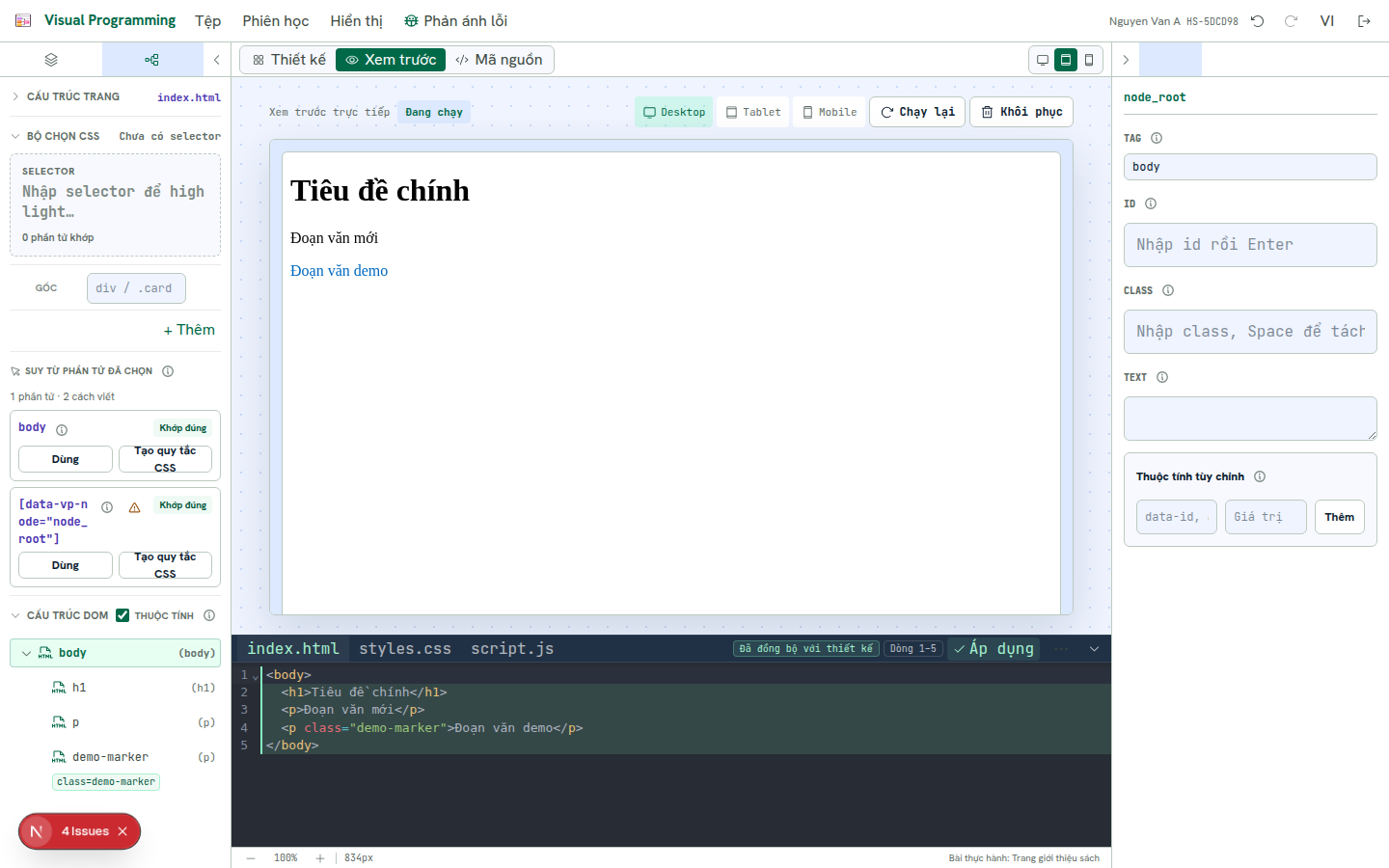Open the Tệp menu
The height and width of the screenshot is (868, 1389).
[x=207, y=21]
